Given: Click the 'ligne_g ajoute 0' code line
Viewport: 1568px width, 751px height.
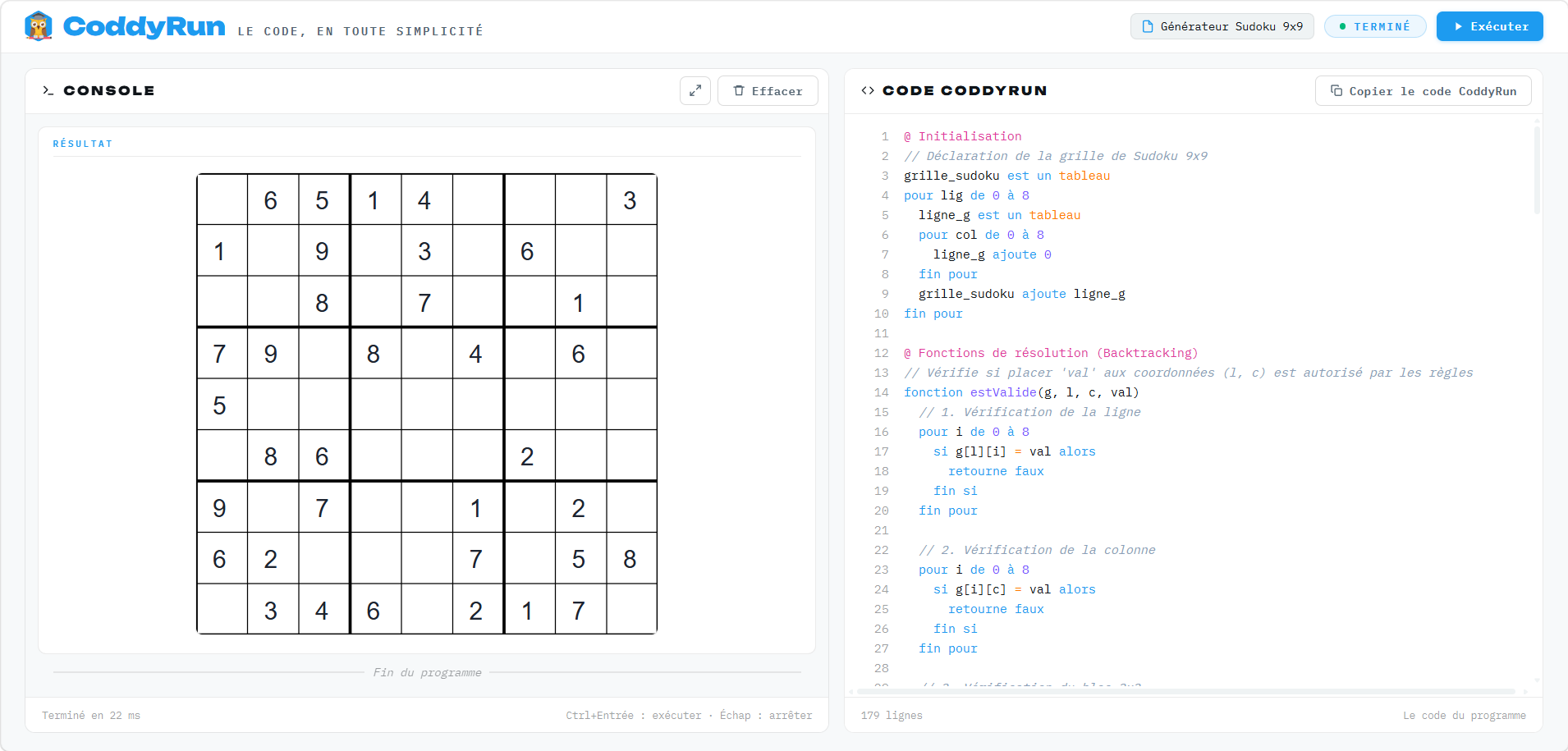Looking at the screenshot, I should [993, 254].
